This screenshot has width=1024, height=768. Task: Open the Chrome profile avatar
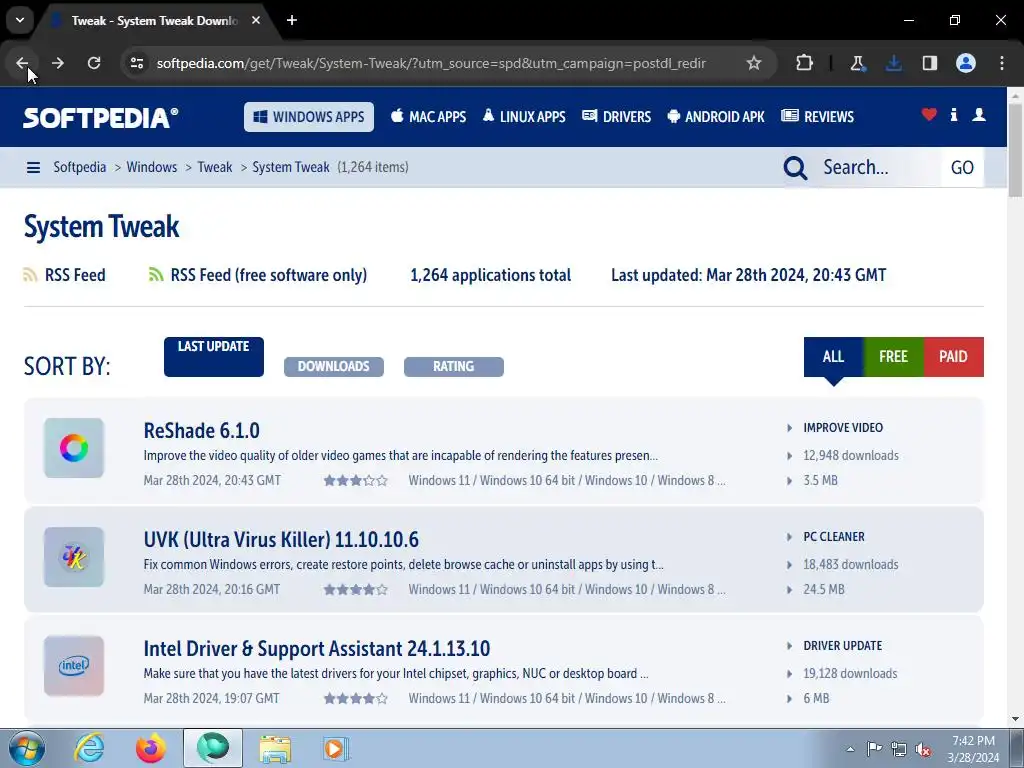click(x=966, y=63)
